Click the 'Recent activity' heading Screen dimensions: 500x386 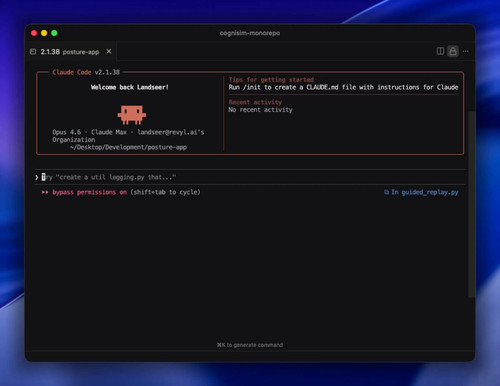[255, 102]
